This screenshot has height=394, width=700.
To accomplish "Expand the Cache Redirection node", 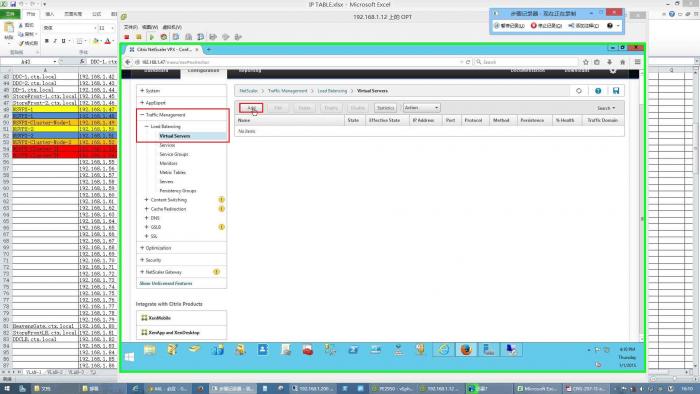I will (x=146, y=209).
